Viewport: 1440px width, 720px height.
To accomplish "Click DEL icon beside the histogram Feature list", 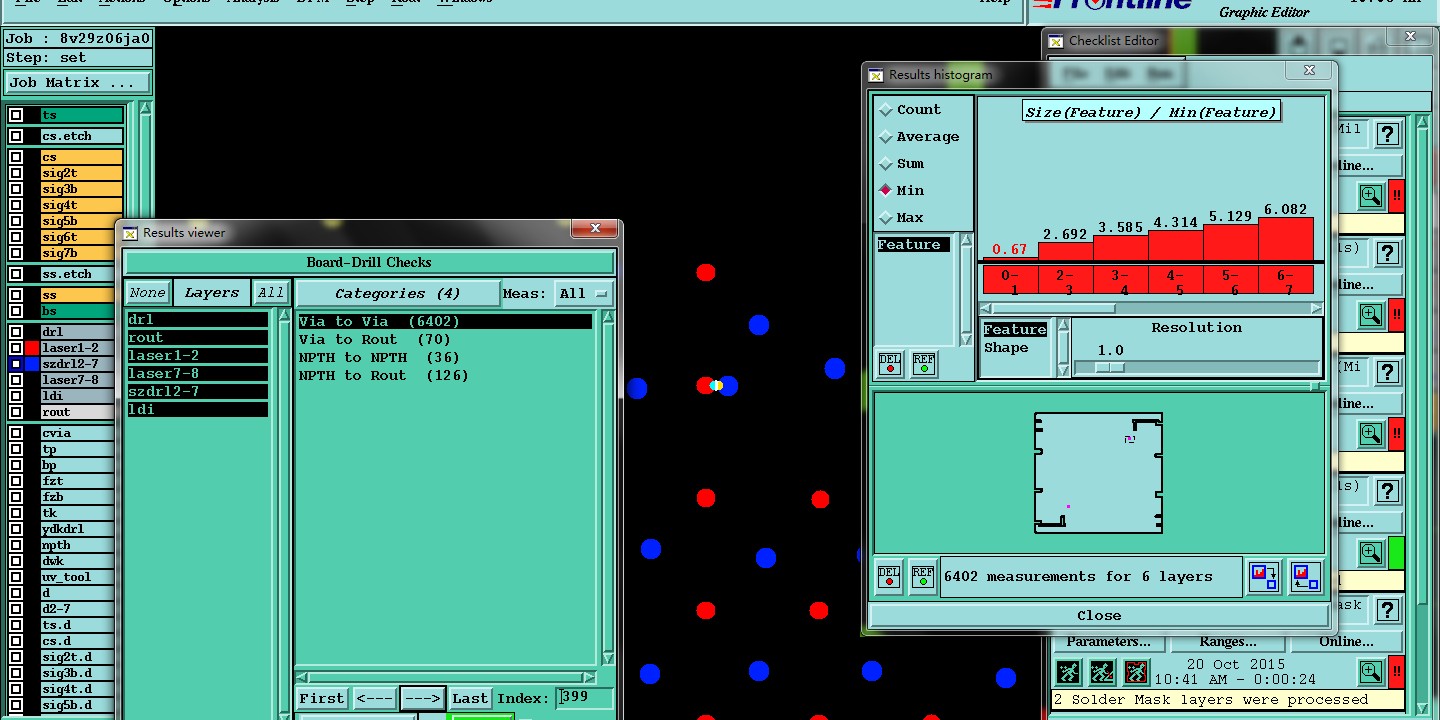I will click(x=889, y=364).
